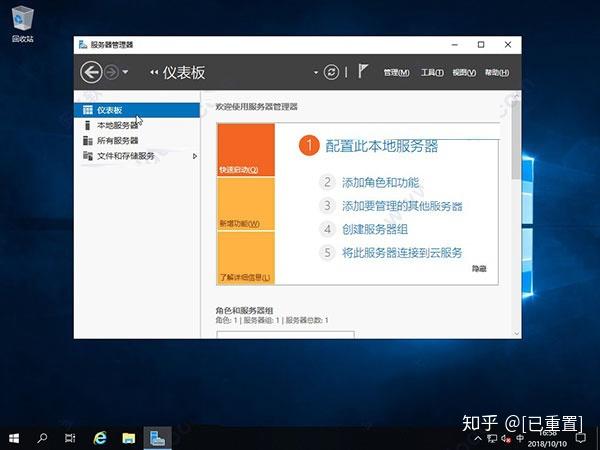Open the Recycle Bin desktop icon

(23, 24)
